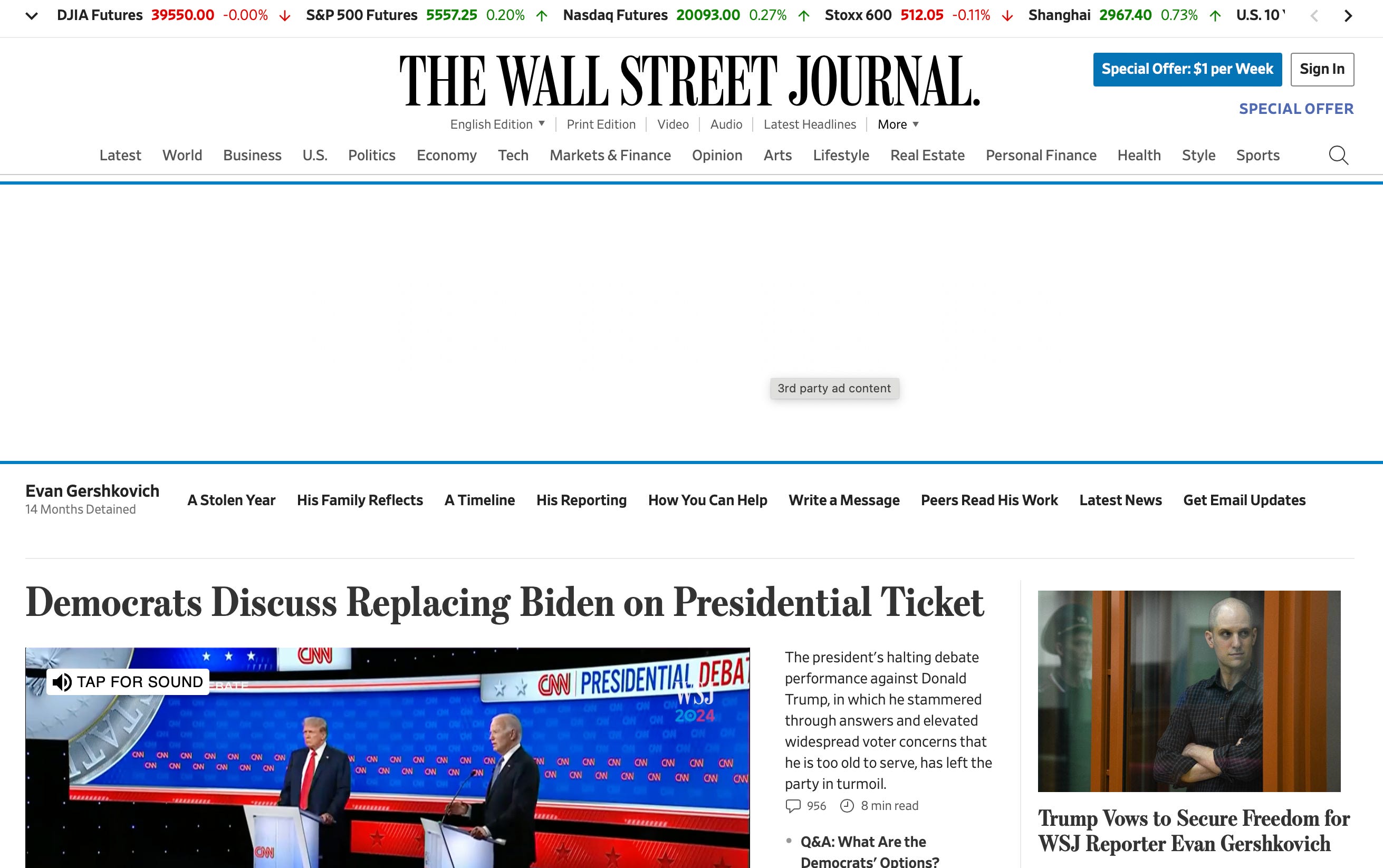Open the Politics section
This screenshot has width=1383, height=868.
pyautogui.click(x=371, y=156)
